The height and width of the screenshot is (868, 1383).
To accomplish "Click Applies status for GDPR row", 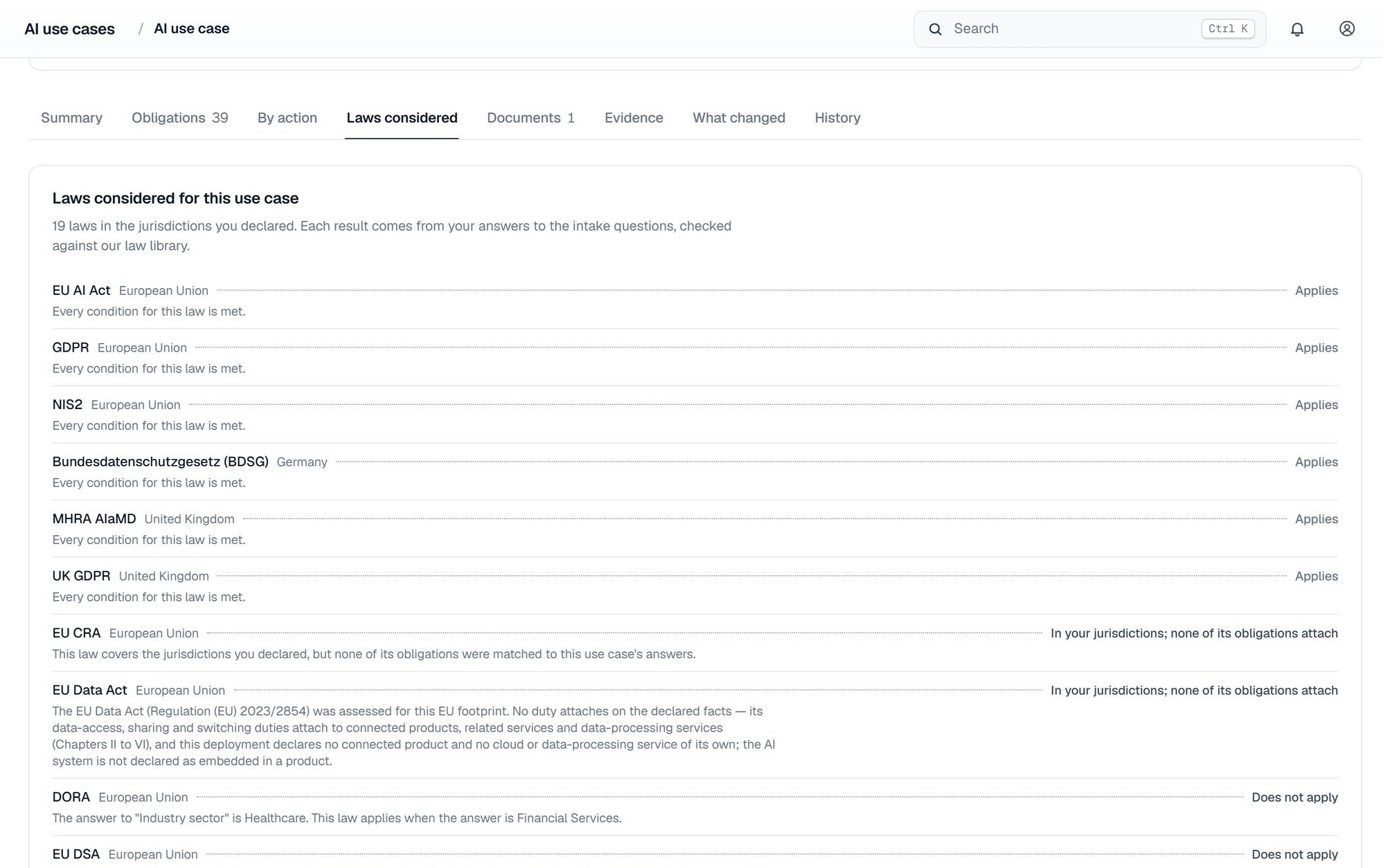I will (1316, 347).
